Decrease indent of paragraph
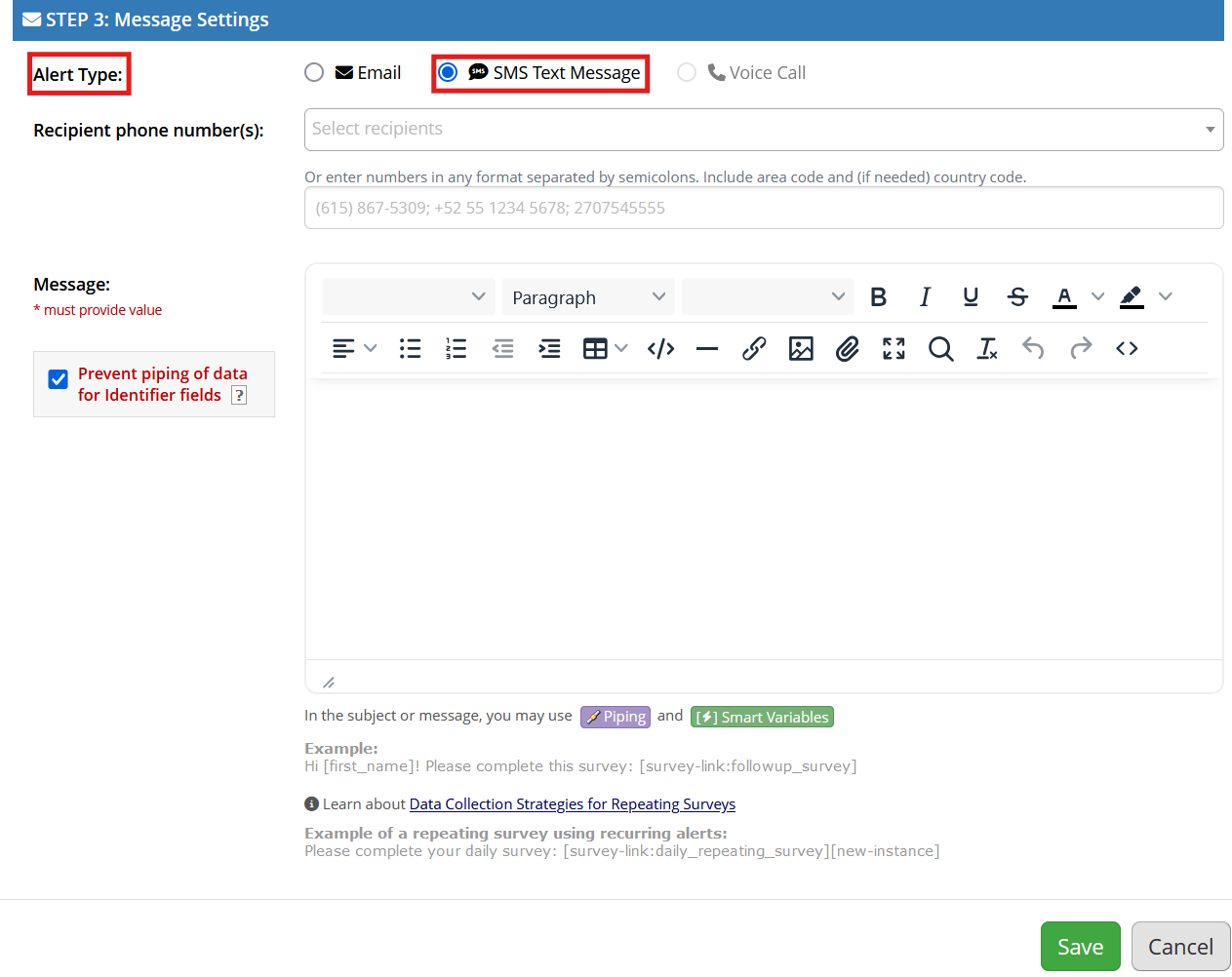1232x977 pixels. [503, 348]
